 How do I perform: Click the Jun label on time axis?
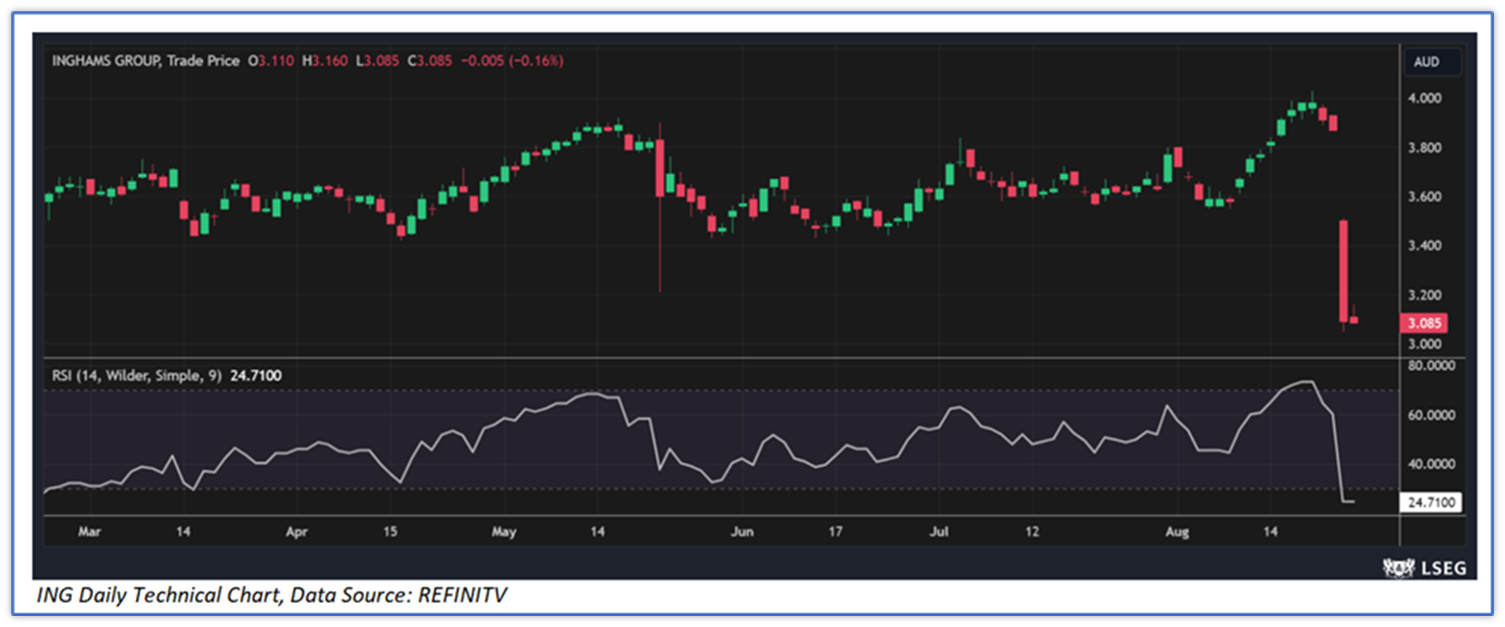741,533
